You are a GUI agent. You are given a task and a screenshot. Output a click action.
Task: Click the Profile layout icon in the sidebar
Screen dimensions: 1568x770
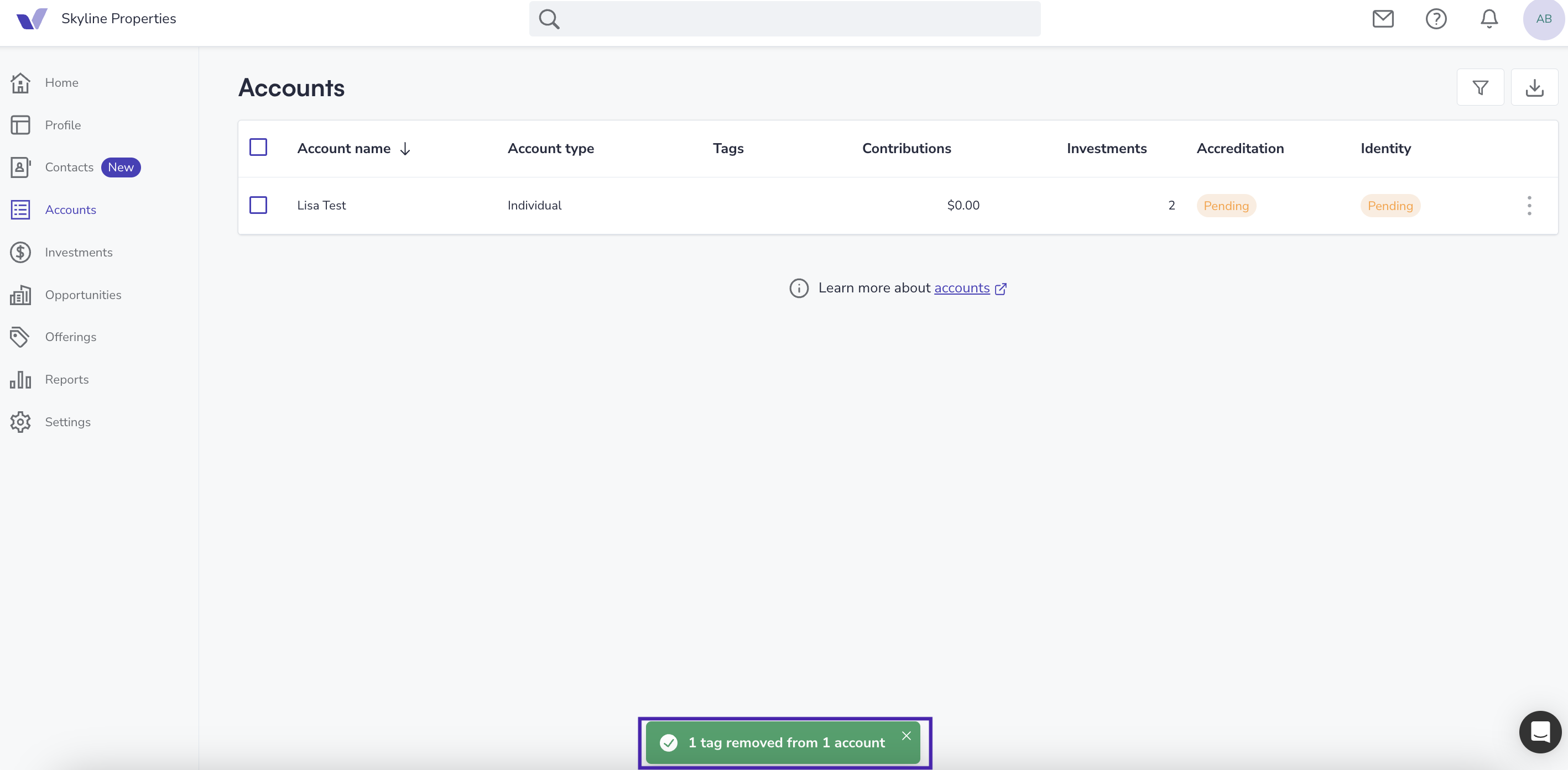(x=20, y=125)
